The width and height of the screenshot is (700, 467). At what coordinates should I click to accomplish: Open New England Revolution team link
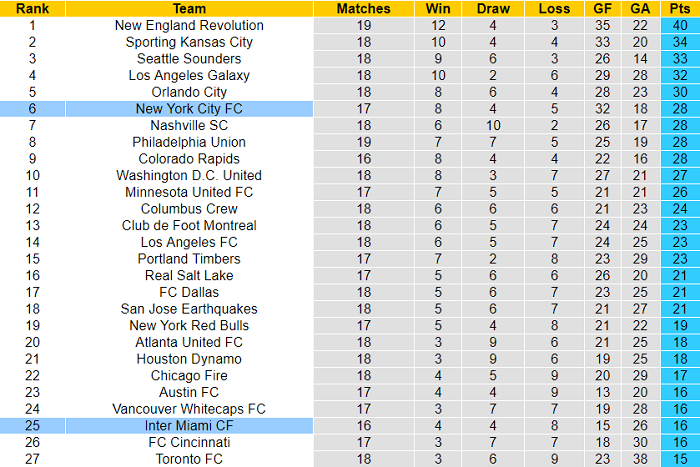point(189,25)
